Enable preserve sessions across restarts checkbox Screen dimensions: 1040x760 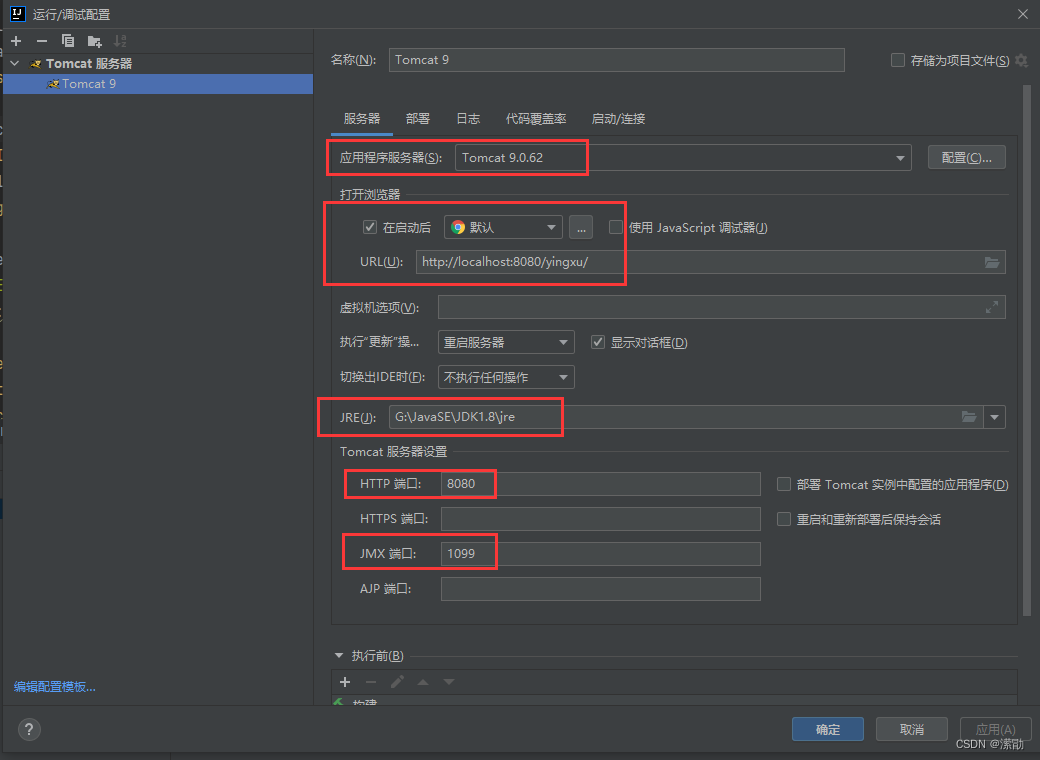click(784, 519)
